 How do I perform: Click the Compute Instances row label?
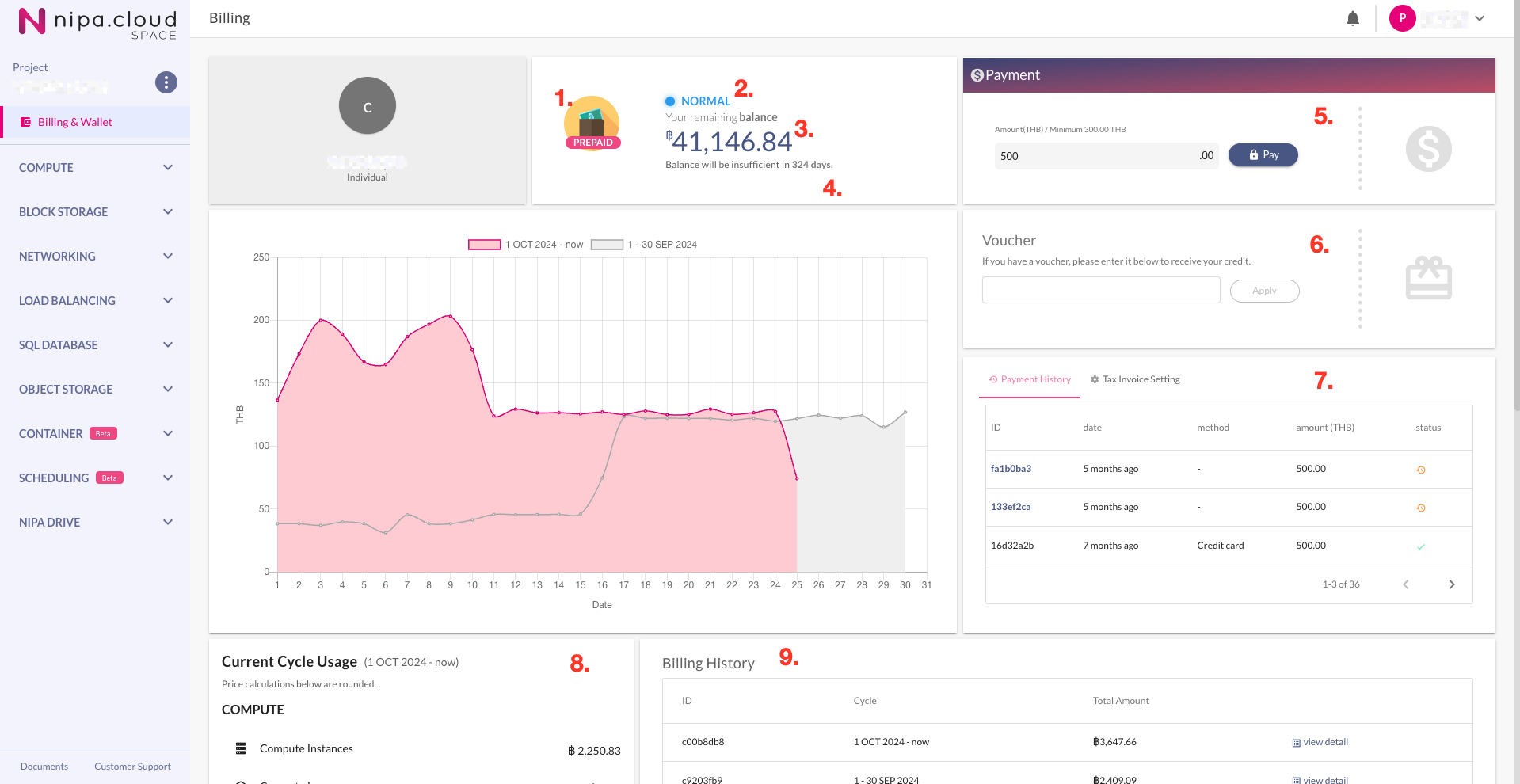(307, 748)
